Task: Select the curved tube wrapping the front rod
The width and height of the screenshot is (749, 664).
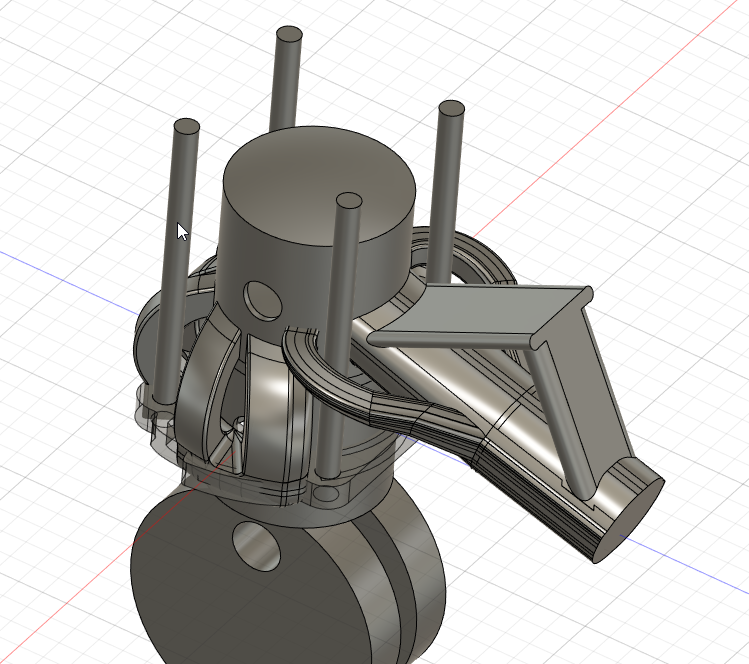Action: tap(310, 362)
